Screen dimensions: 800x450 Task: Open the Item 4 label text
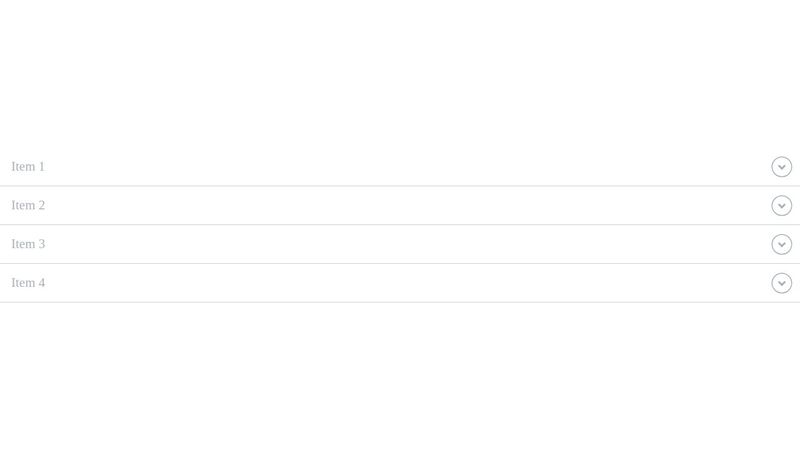pos(28,283)
